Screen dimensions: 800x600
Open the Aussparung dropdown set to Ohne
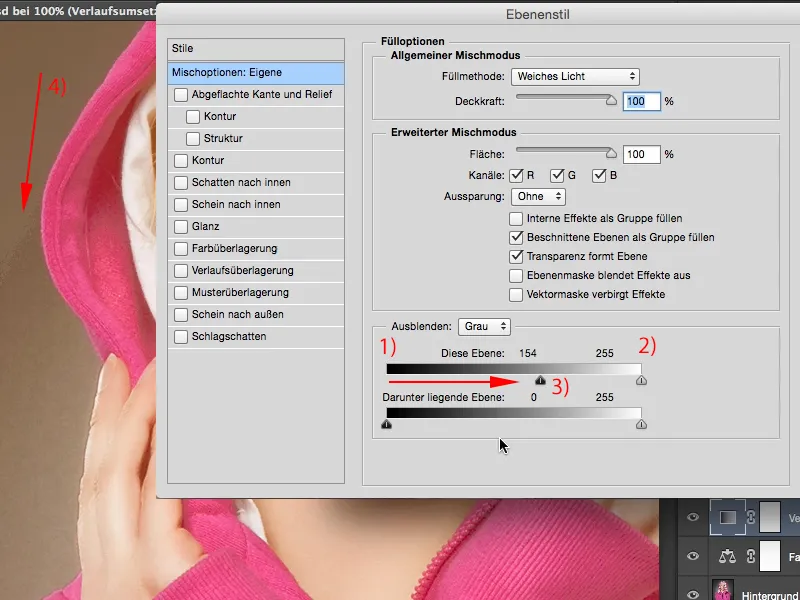click(x=538, y=196)
